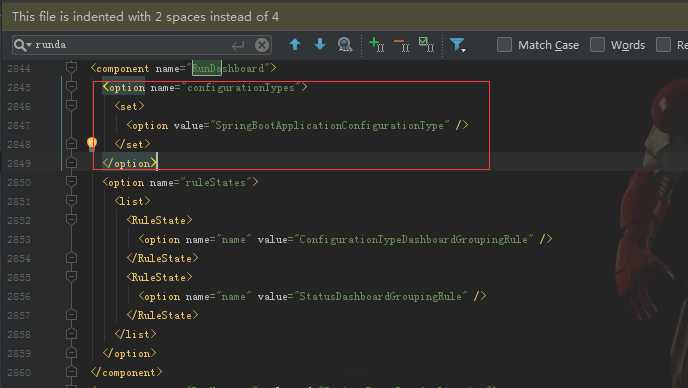Click fold end marker at line 2854

point(71,258)
